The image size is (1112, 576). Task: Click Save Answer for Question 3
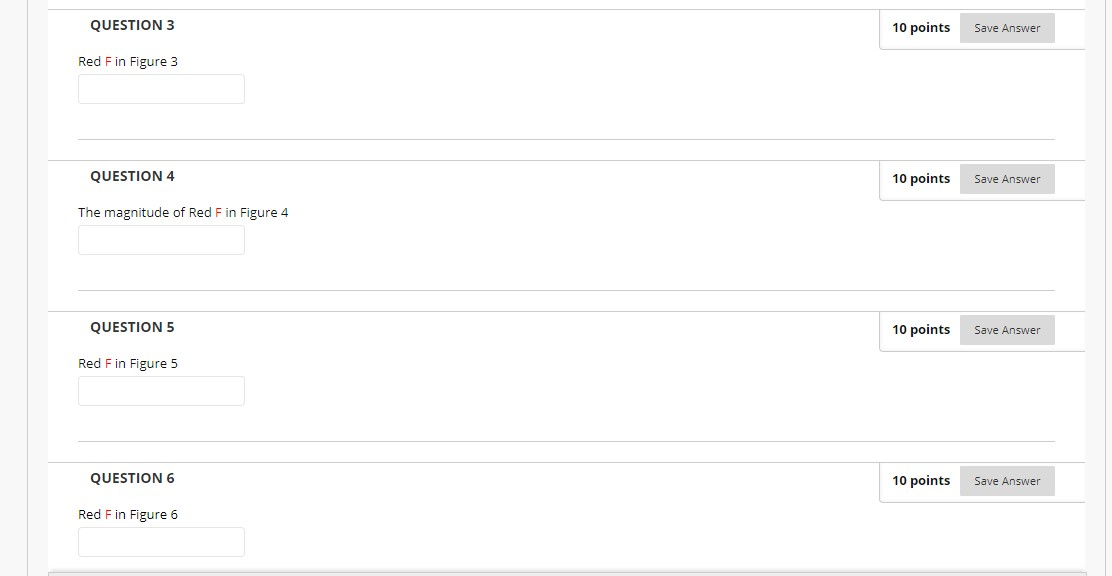coord(1007,28)
